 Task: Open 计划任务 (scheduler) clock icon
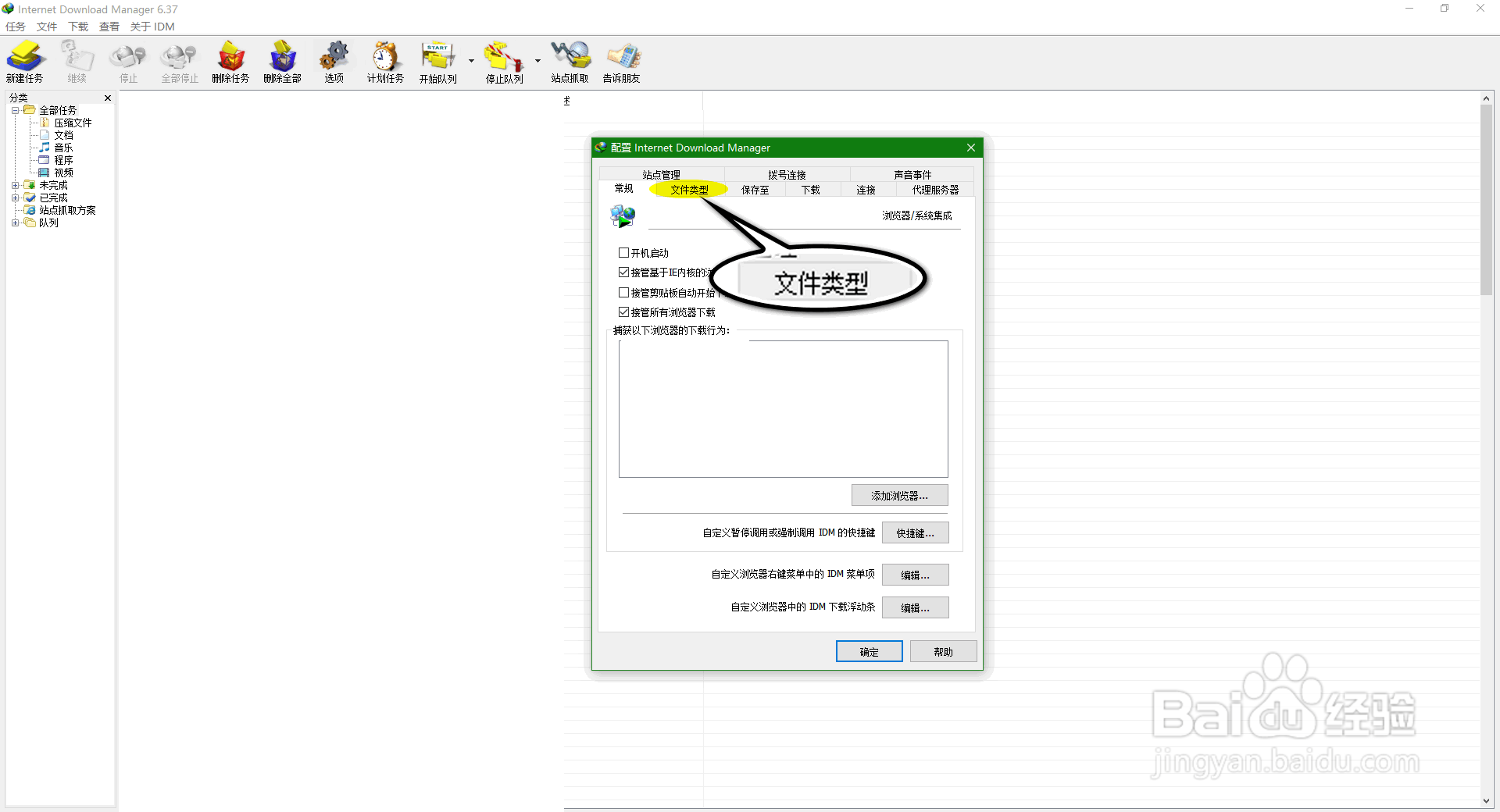tap(385, 62)
